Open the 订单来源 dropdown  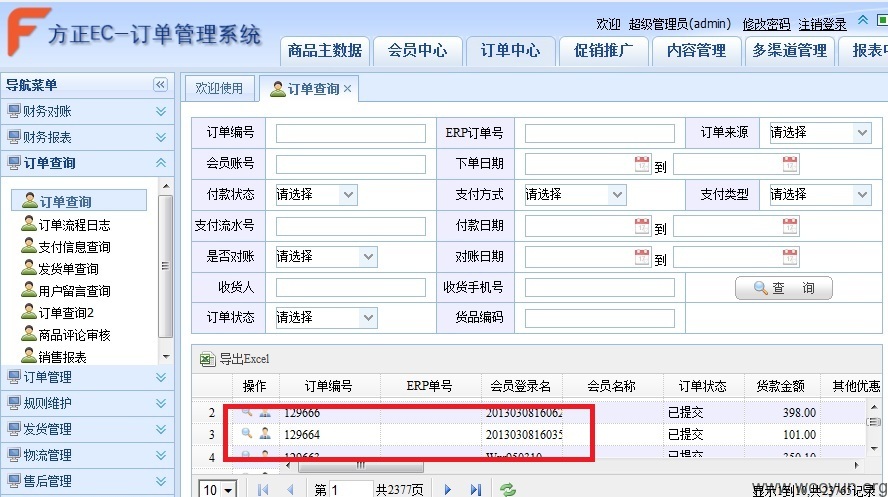[862, 133]
